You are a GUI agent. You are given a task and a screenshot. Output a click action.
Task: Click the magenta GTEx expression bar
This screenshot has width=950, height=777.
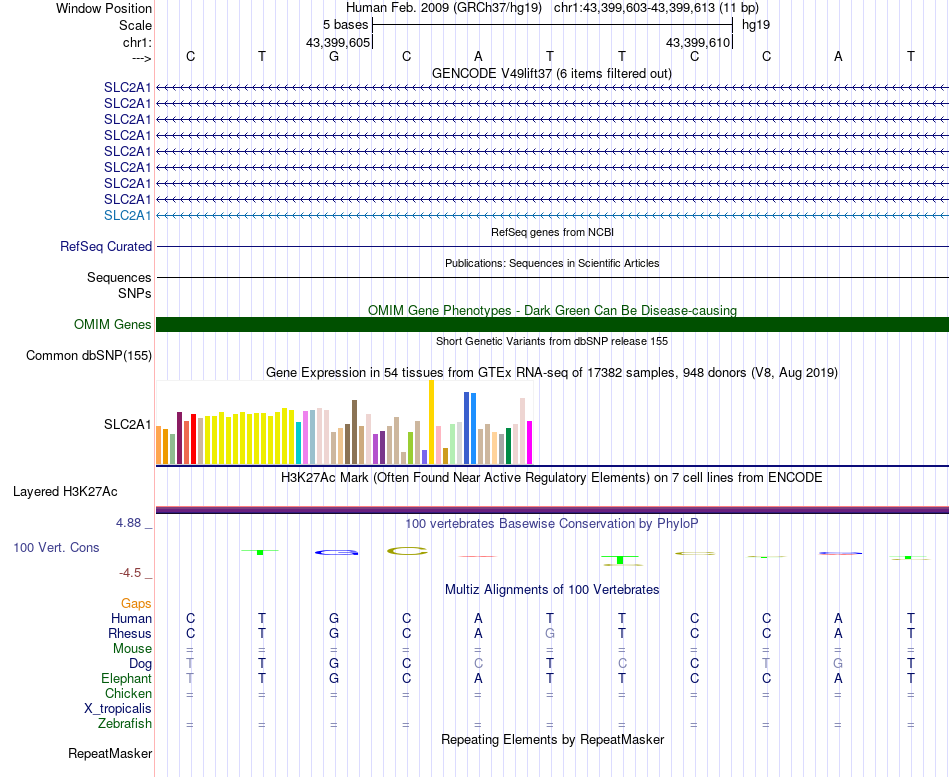pos(529,442)
